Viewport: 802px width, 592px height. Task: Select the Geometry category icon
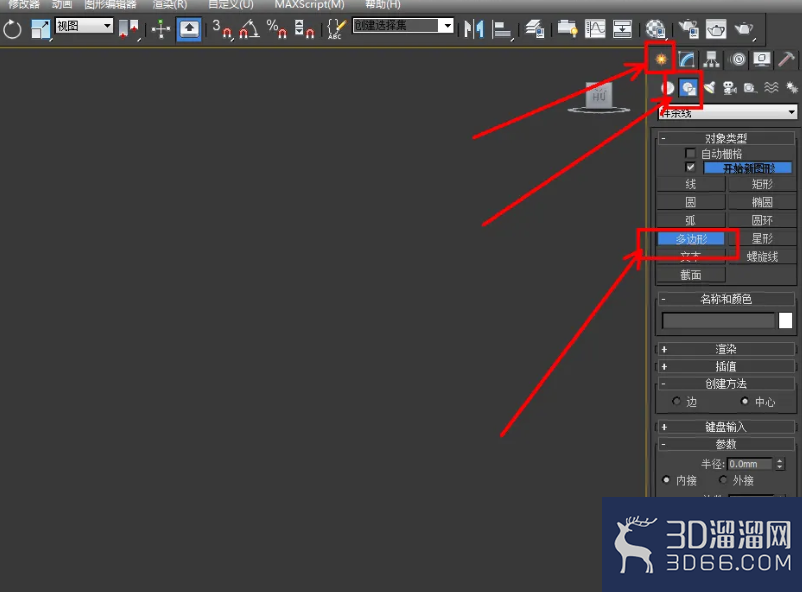tap(667, 88)
